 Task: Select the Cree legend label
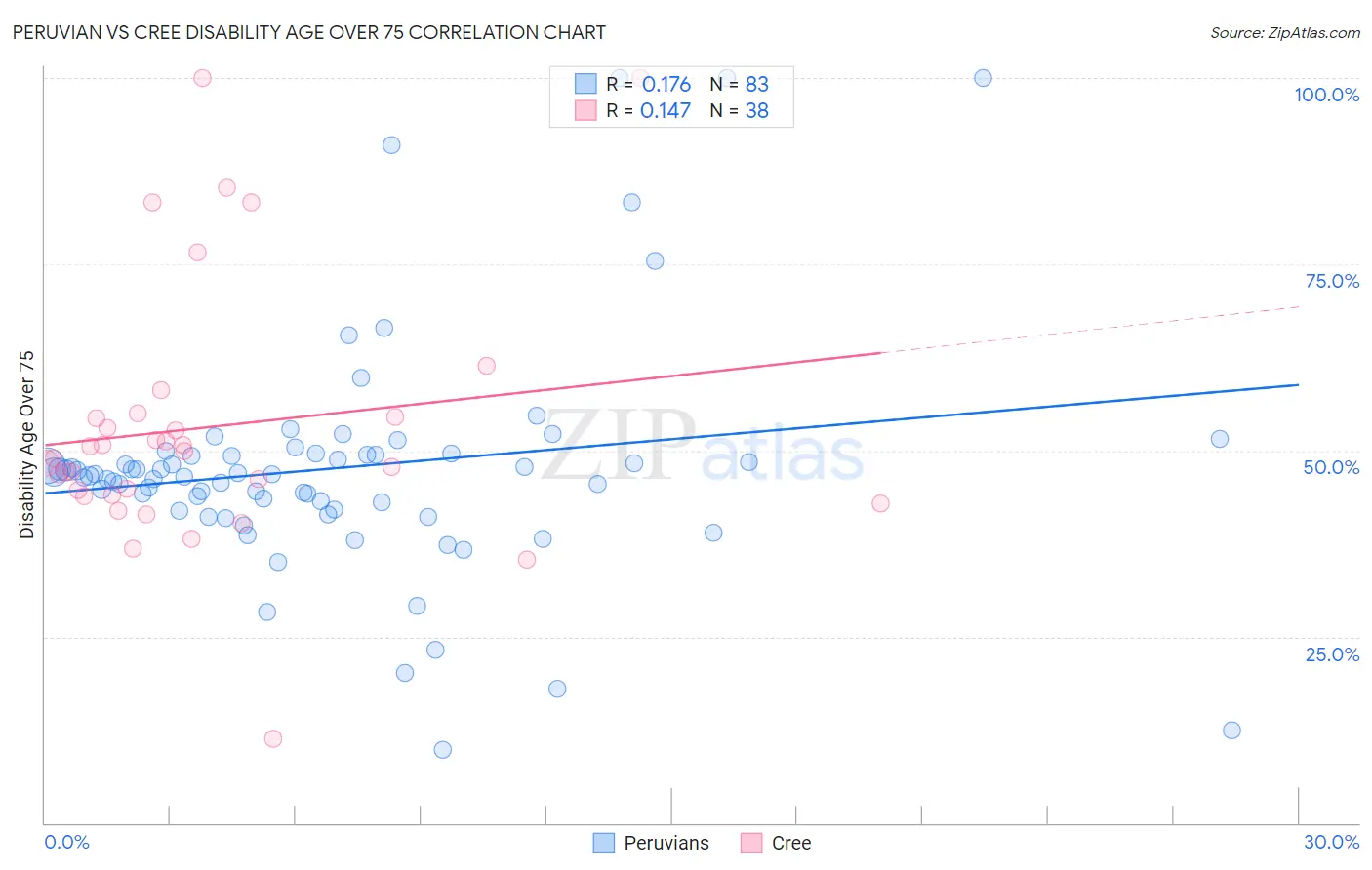coord(791,843)
